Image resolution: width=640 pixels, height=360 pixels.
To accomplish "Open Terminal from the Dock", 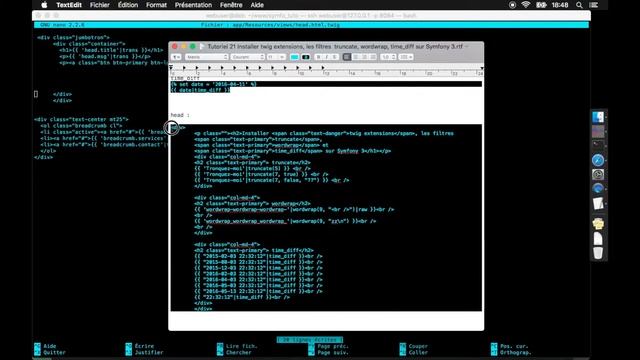I will [598, 145].
